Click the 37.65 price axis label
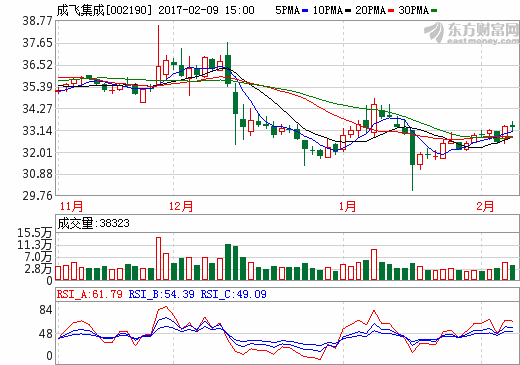The width and height of the screenshot is (520, 365). [37, 43]
